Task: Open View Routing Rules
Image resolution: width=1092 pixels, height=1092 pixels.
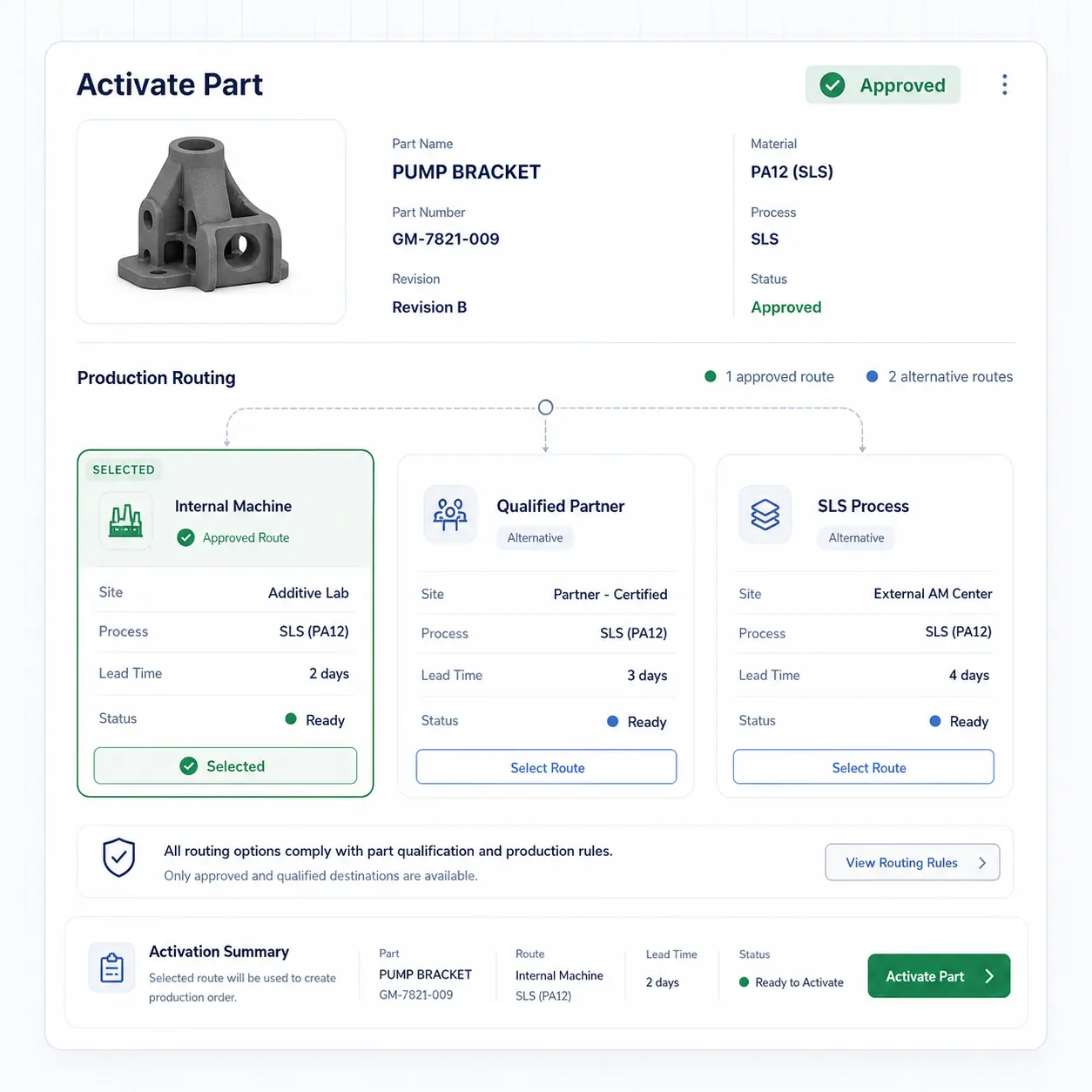Action: click(x=912, y=863)
